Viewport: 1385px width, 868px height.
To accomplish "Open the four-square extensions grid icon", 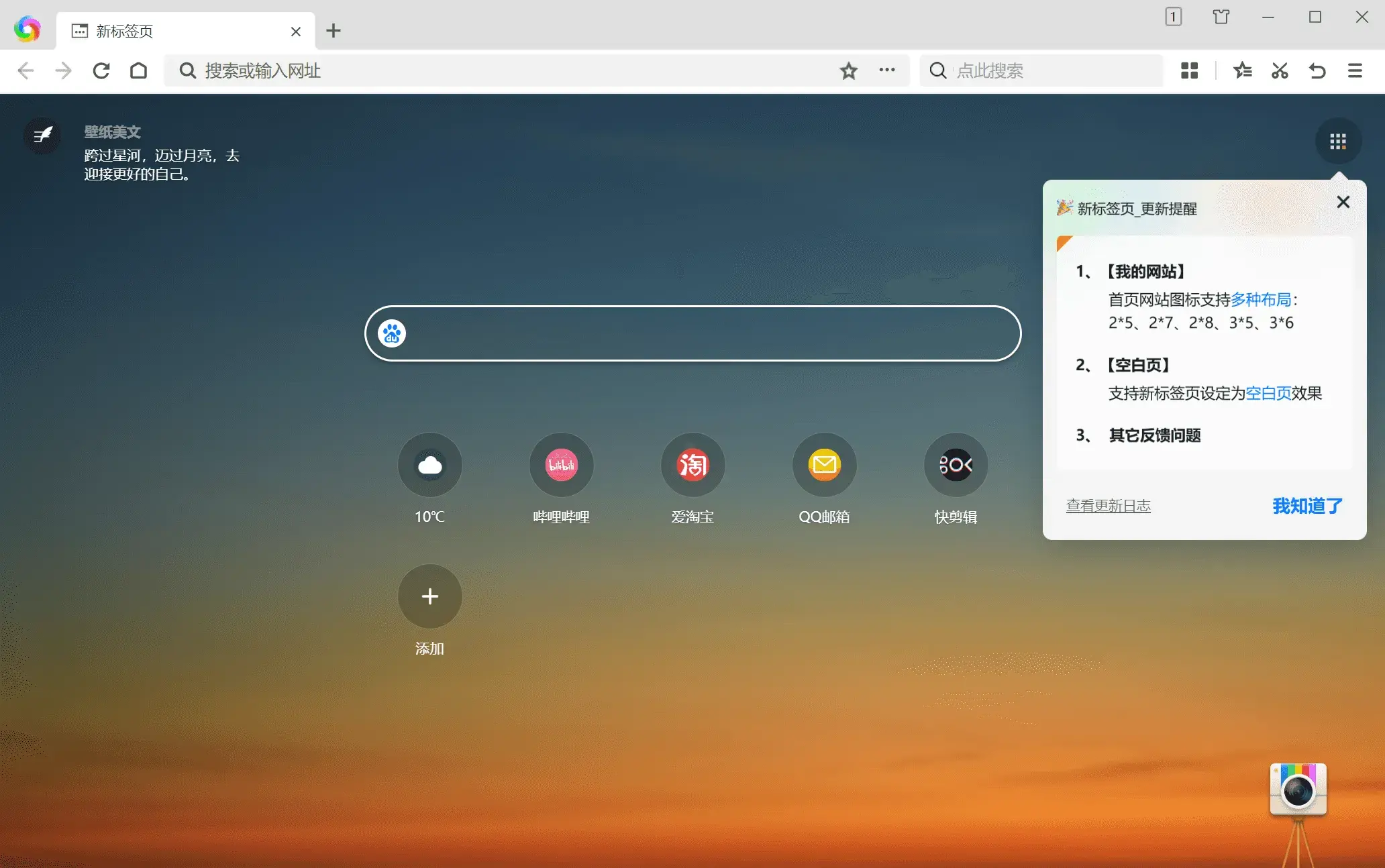I will (x=1189, y=70).
